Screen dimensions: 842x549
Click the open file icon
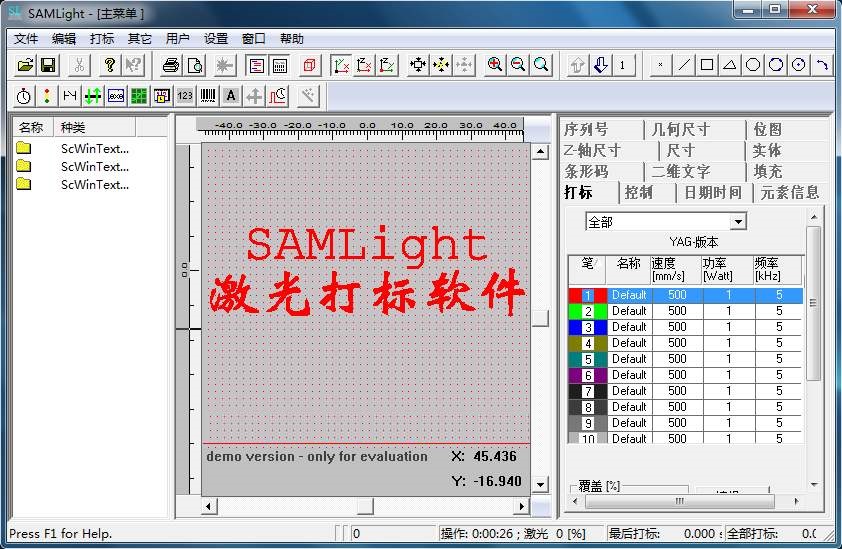(x=25, y=65)
